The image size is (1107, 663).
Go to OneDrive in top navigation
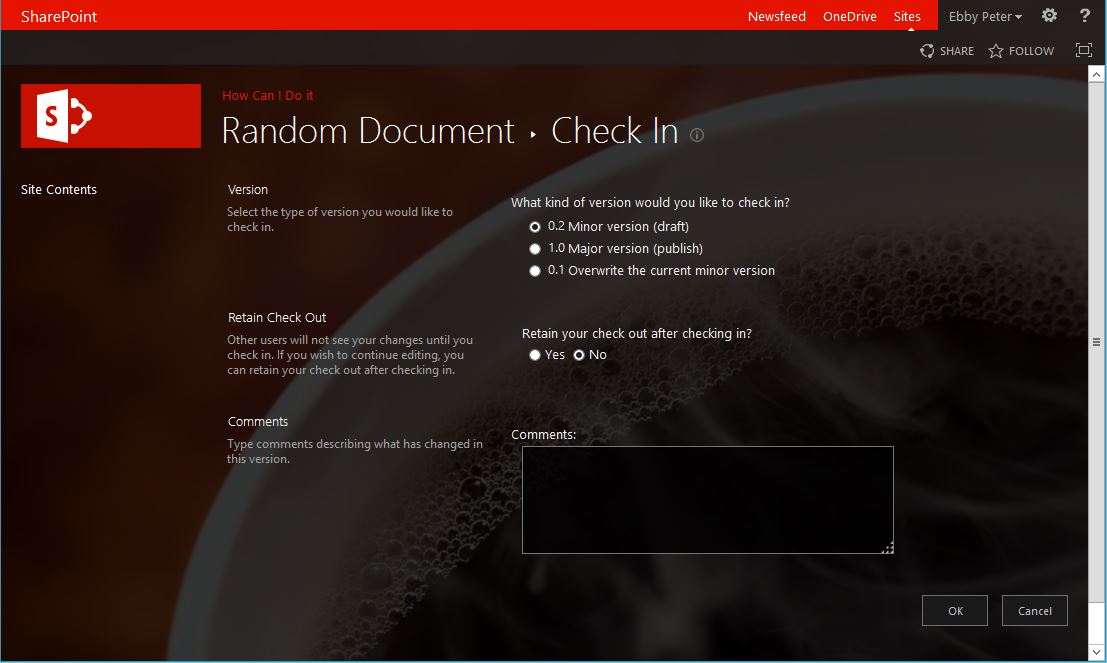(x=849, y=17)
